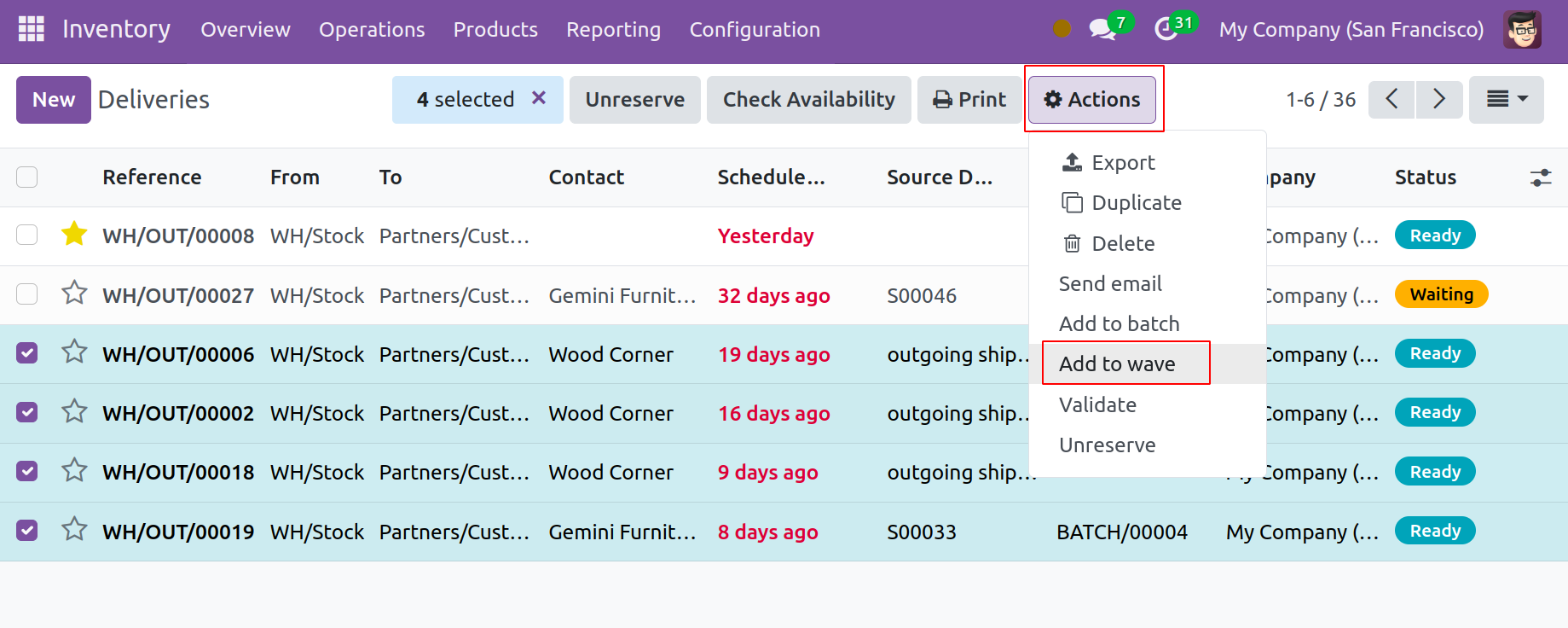
Task: Go to next page arrow
Action: (1439, 100)
